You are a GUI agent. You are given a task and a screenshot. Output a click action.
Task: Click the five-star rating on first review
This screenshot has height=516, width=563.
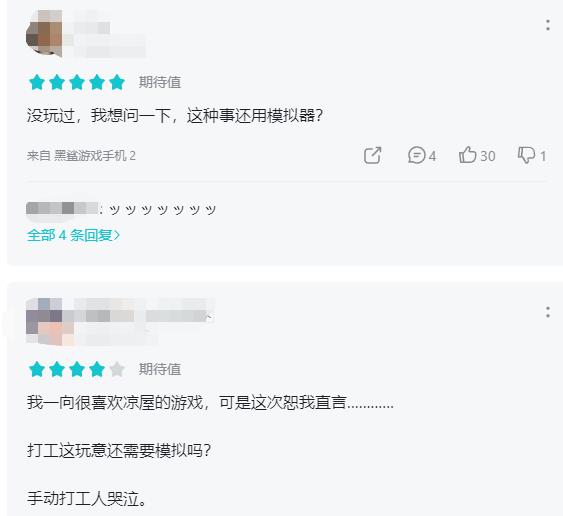point(77,82)
